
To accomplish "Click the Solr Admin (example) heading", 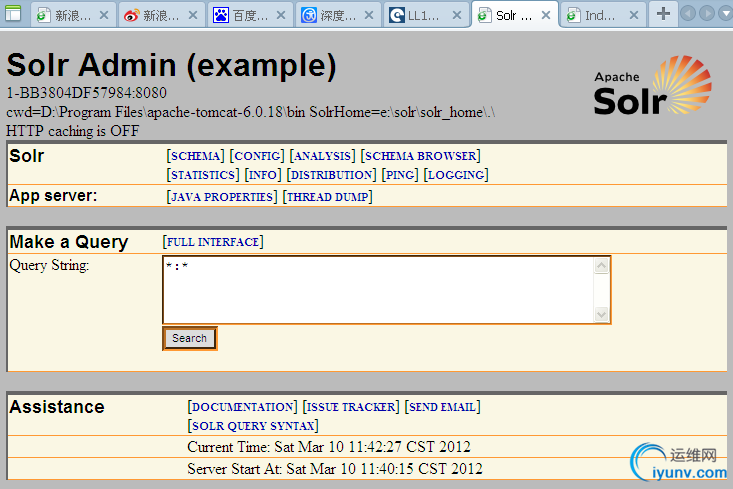I will (172, 65).
